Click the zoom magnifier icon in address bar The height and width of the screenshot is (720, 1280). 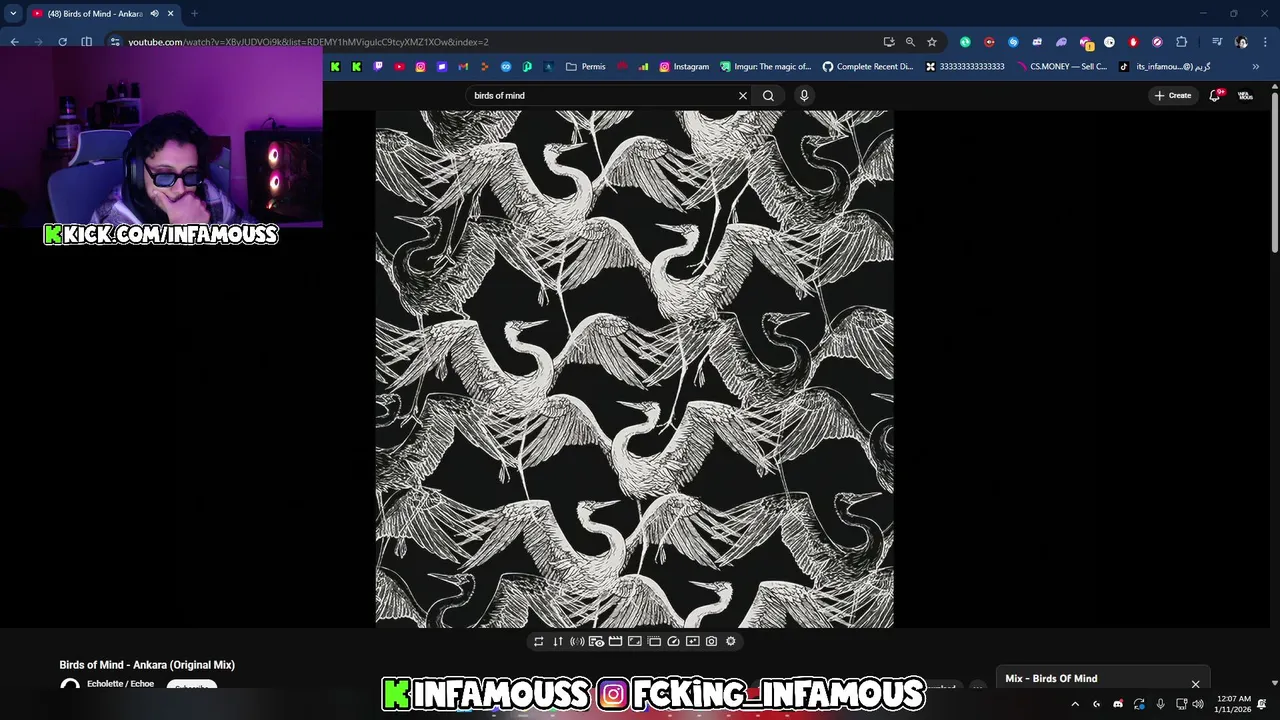pyautogui.click(x=910, y=42)
